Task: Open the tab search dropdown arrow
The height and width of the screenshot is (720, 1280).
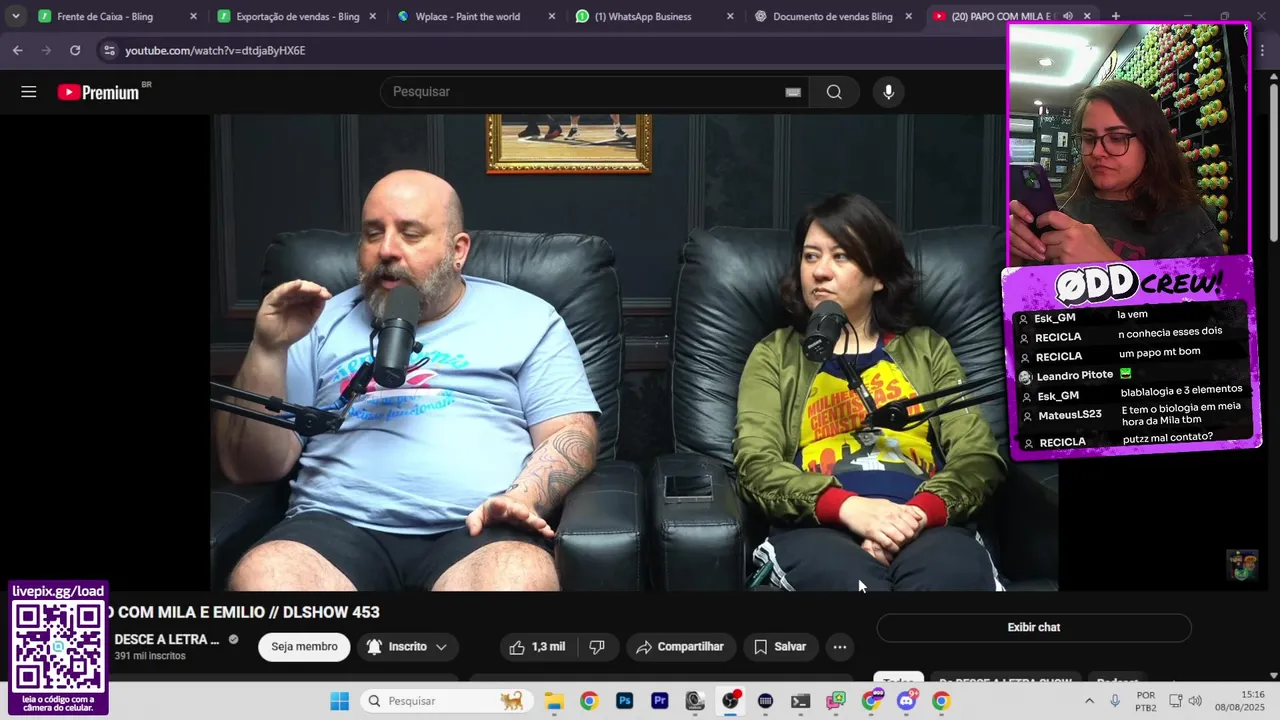Action: pyautogui.click(x=15, y=16)
